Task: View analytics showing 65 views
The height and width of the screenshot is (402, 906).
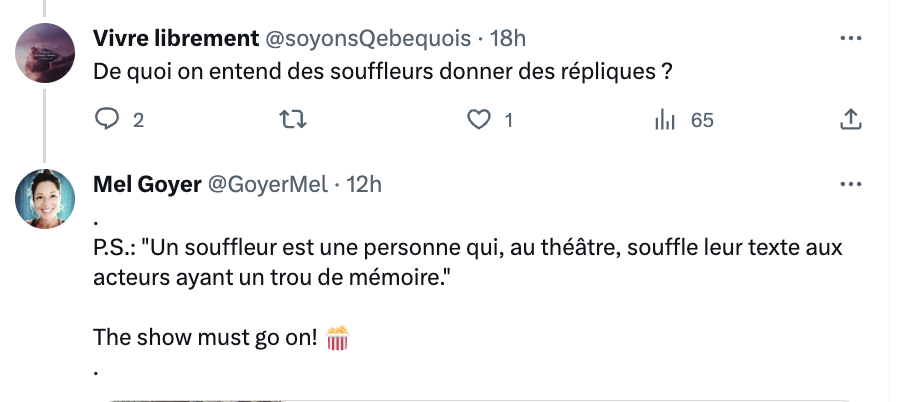Action: [x=667, y=120]
